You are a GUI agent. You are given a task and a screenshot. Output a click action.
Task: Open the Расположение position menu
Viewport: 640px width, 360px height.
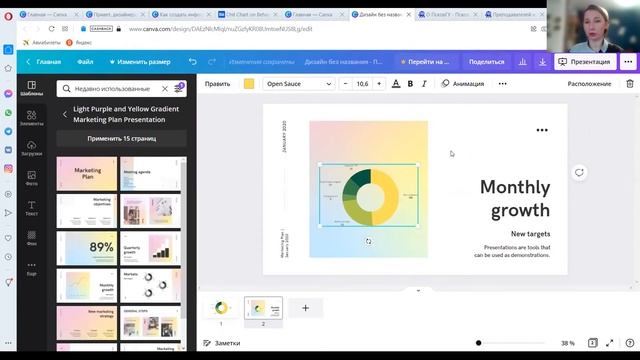point(589,84)
